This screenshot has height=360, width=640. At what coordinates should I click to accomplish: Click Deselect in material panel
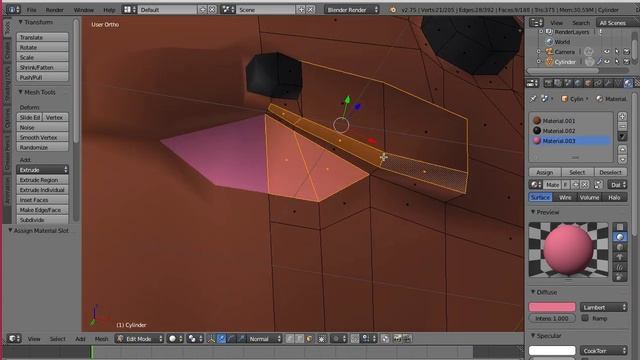(611, 172)
